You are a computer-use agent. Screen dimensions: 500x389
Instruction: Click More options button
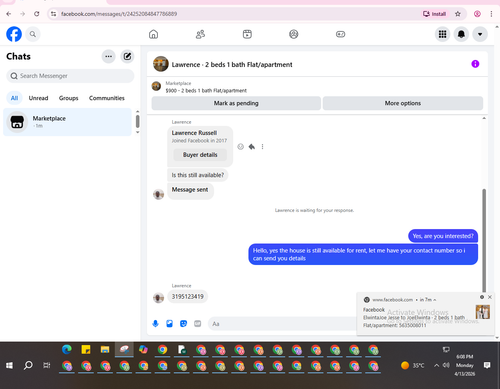coord(403,103)
